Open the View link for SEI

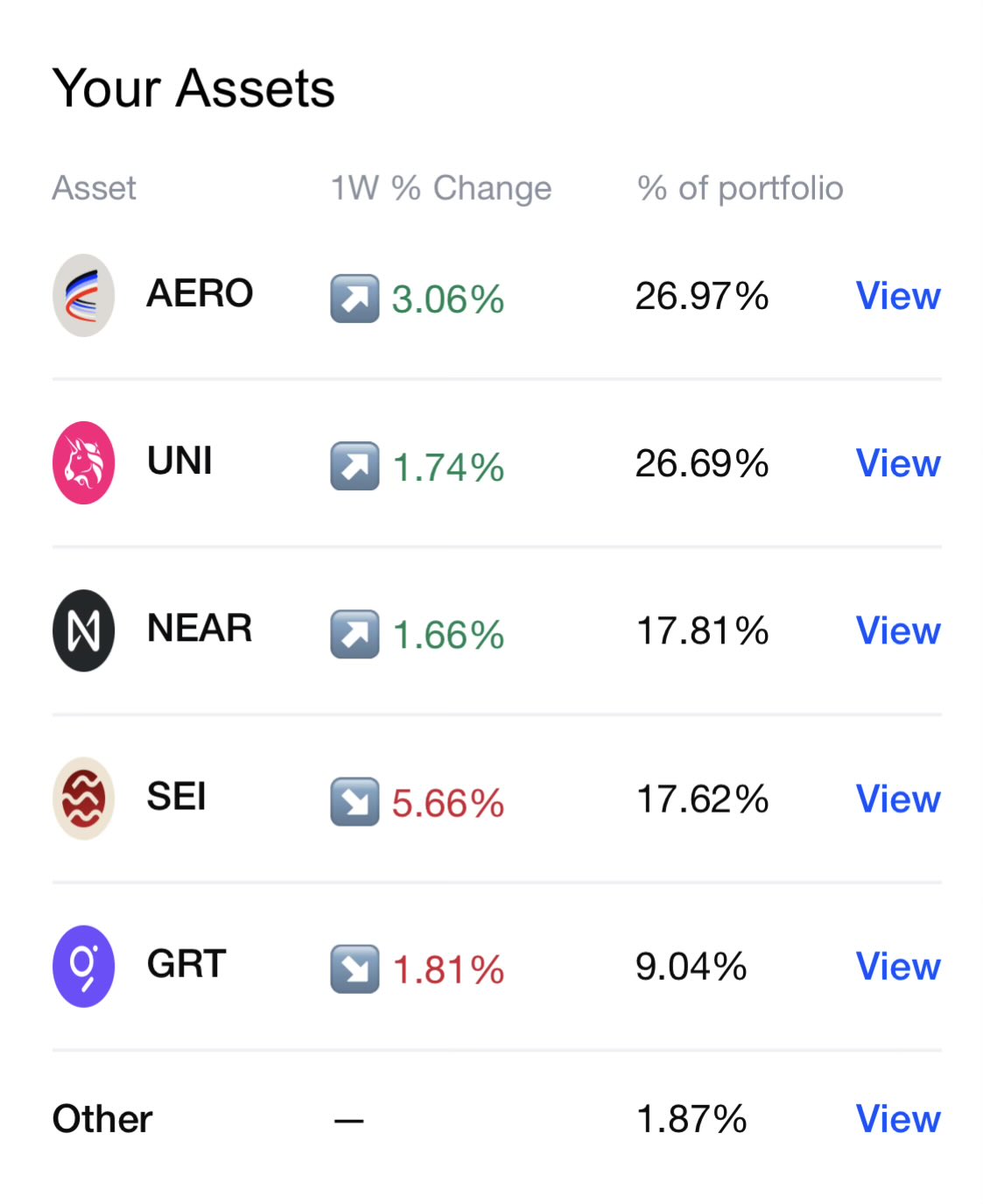898,799
